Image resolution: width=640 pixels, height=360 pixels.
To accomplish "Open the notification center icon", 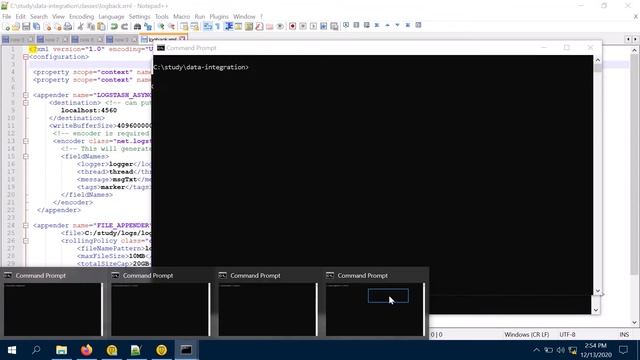I will click(x=623, y=350).
